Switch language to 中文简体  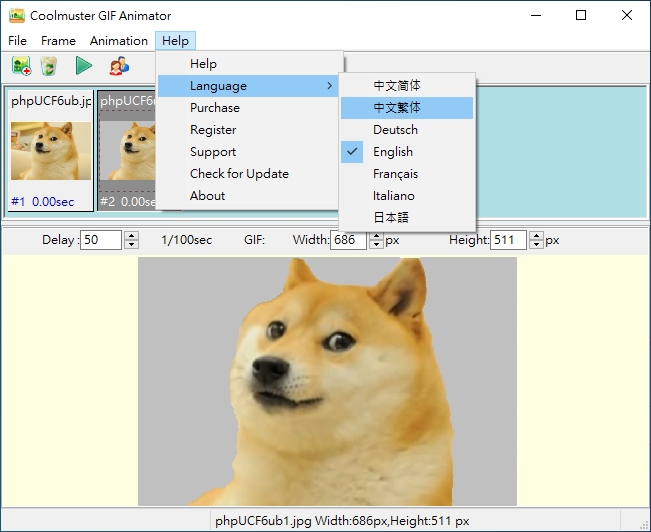pyautogui.click(x=407, y=86)
